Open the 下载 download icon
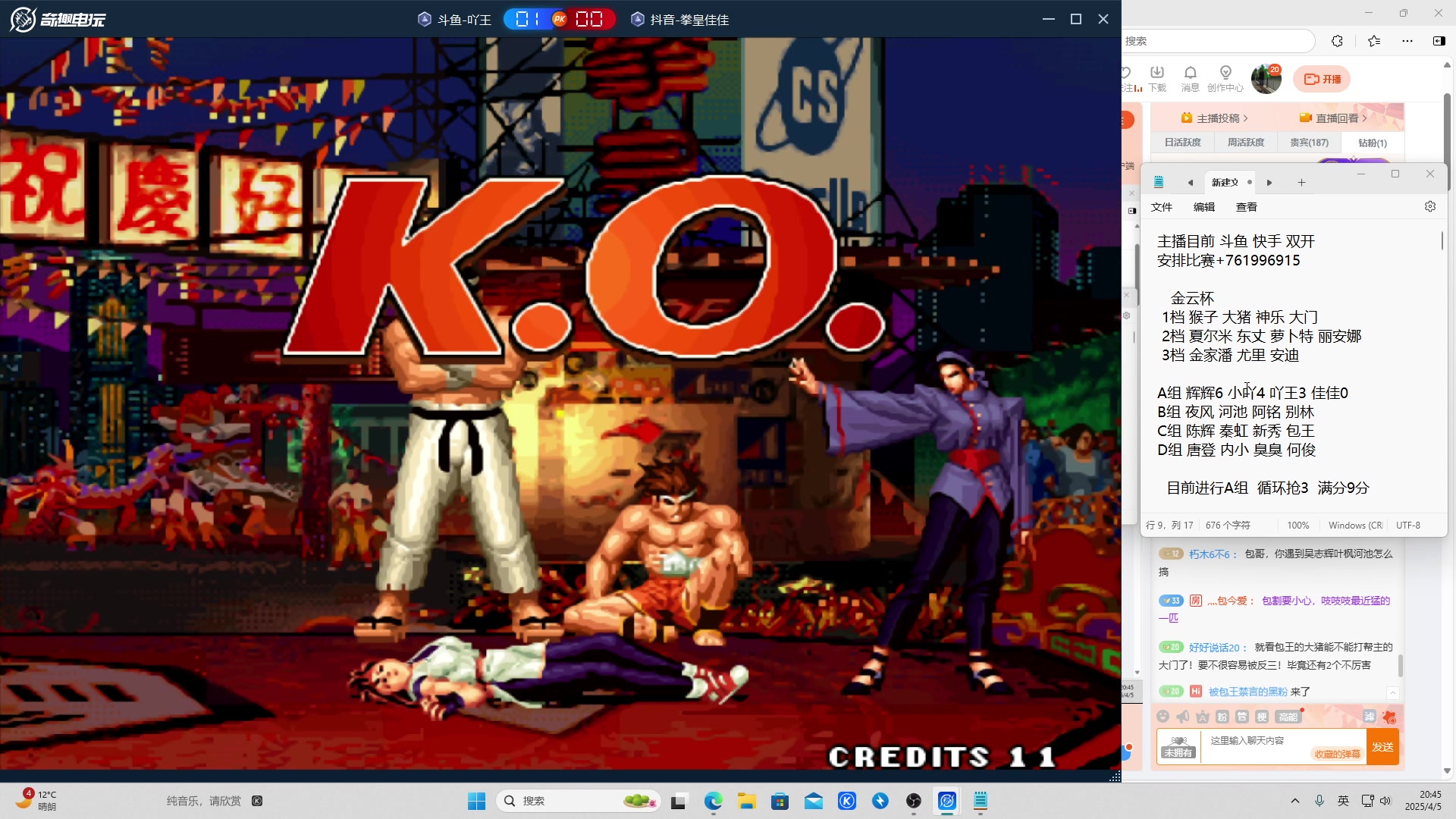This screenshot has width=1456, height=819. point(1157,78)
